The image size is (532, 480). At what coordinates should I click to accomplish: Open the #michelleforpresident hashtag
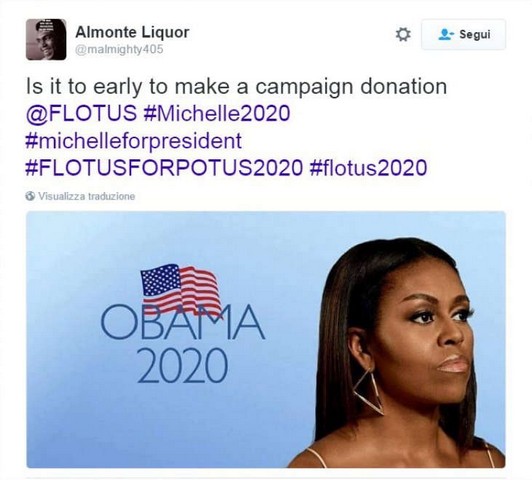(134, 140)
